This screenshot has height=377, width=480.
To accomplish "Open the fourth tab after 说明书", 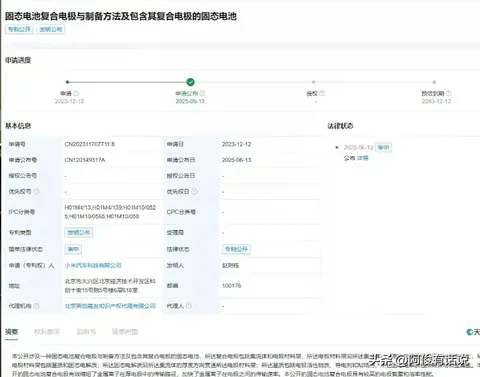I will click(125, 332).
